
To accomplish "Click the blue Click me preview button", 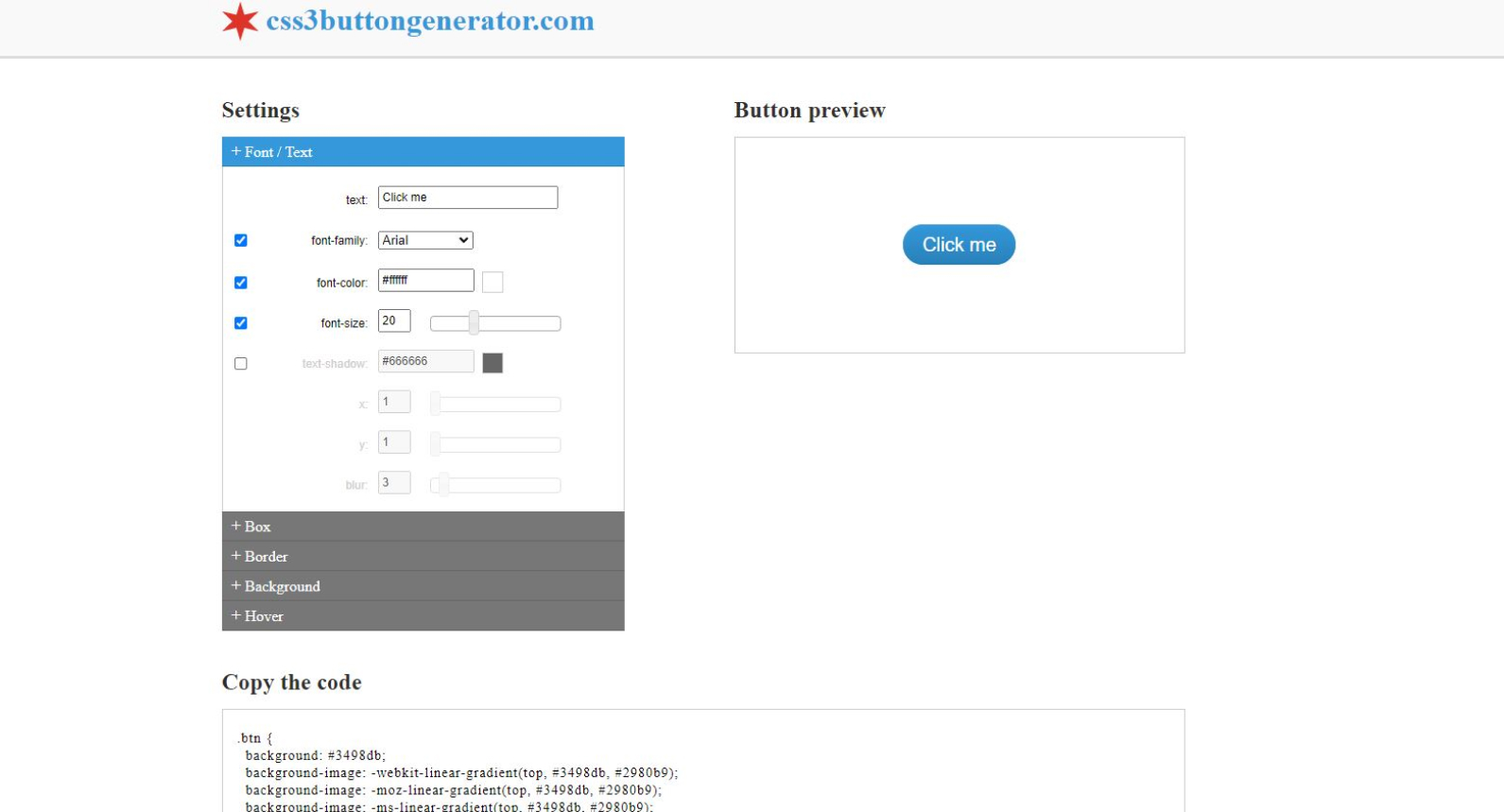I will click(x=959, y=245).
